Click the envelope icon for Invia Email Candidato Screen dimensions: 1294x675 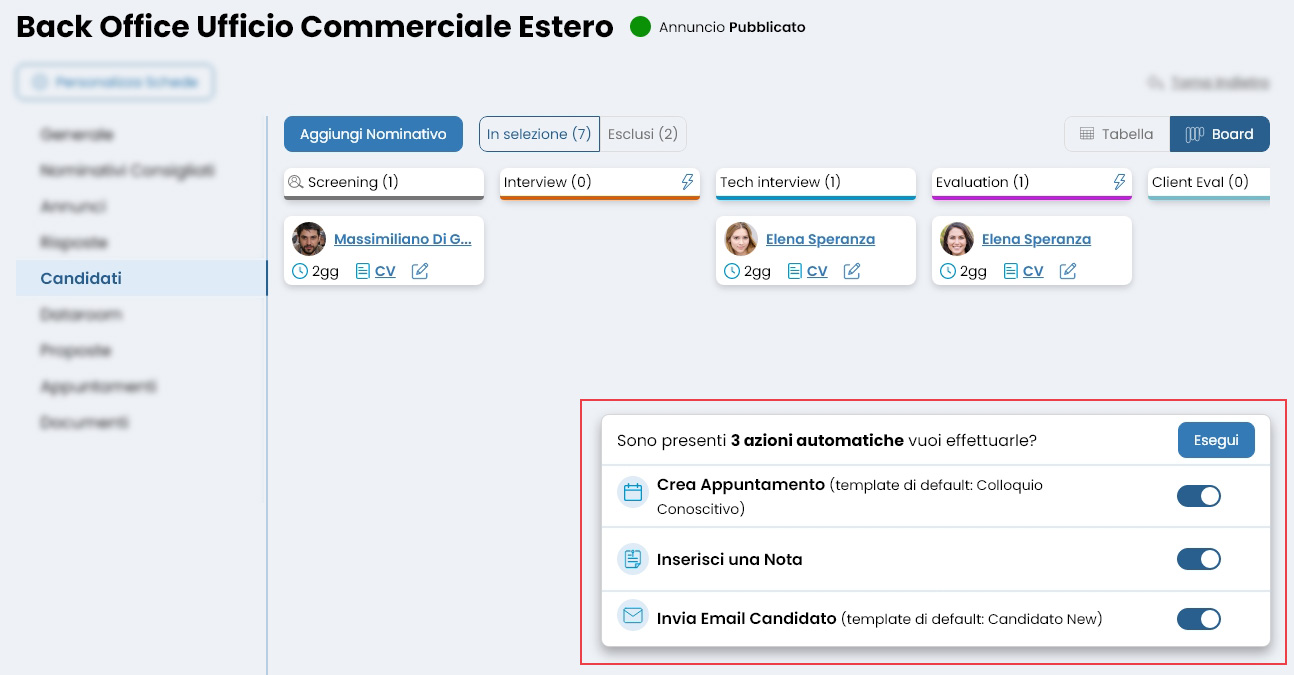(x=632, y=616)
